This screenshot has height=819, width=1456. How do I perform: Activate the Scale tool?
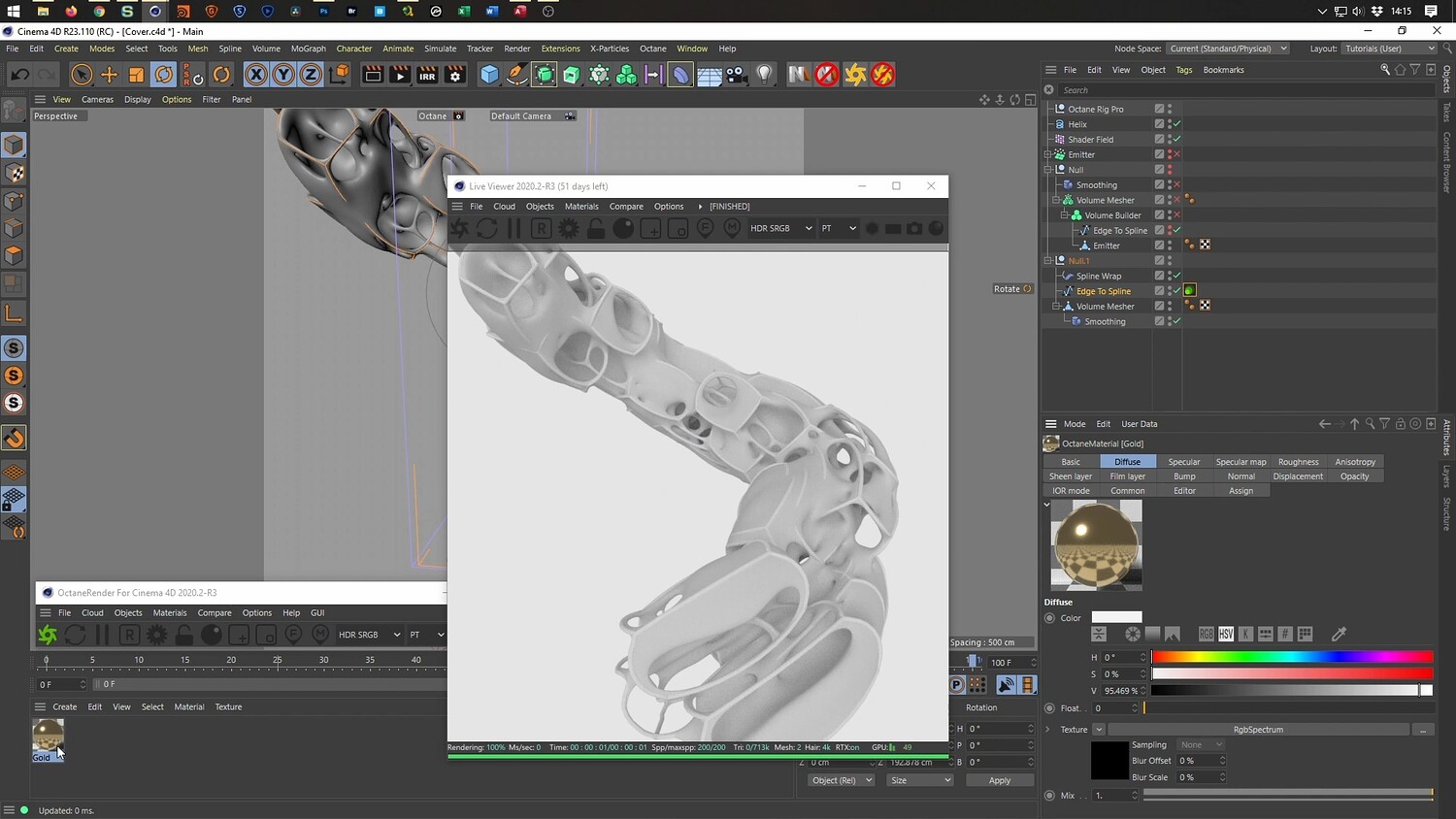click(x=136, y=75)
